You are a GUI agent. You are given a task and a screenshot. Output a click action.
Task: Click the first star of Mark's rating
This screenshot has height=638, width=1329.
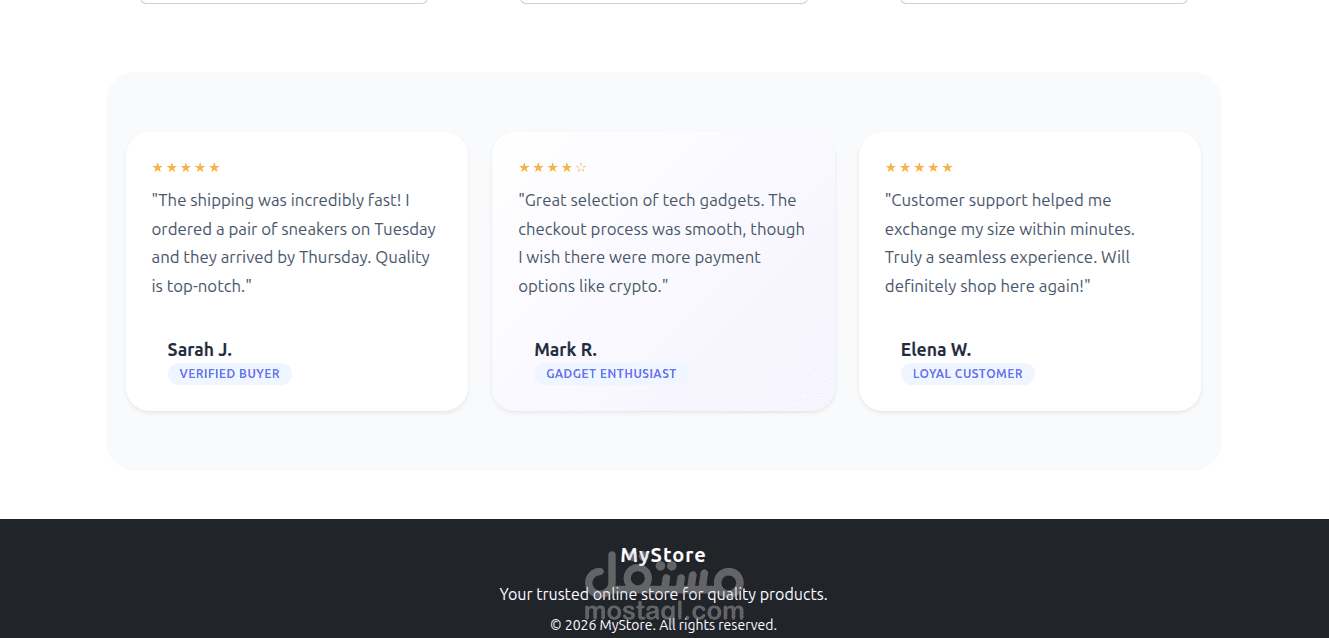pyautogui.click(x=524, y=167)
